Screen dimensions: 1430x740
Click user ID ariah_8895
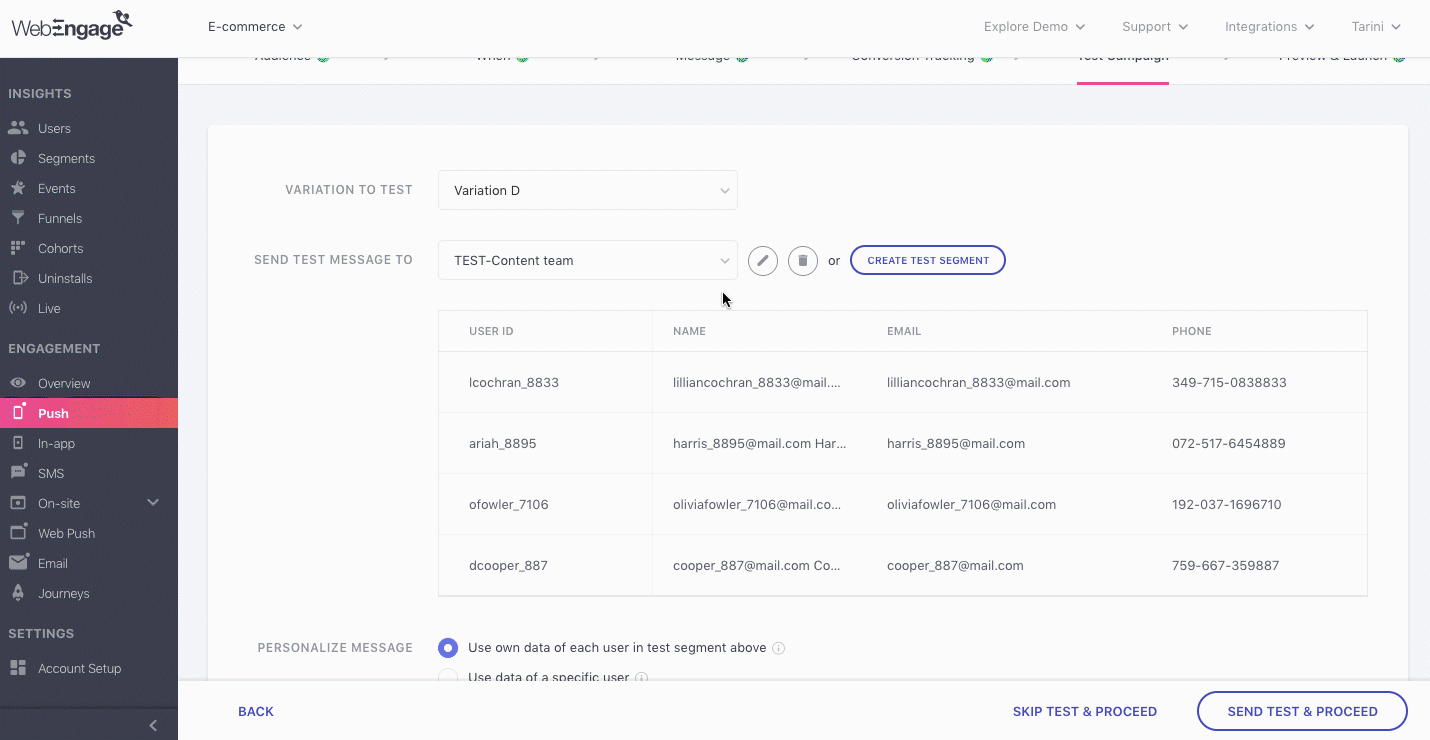pos(502,443)
